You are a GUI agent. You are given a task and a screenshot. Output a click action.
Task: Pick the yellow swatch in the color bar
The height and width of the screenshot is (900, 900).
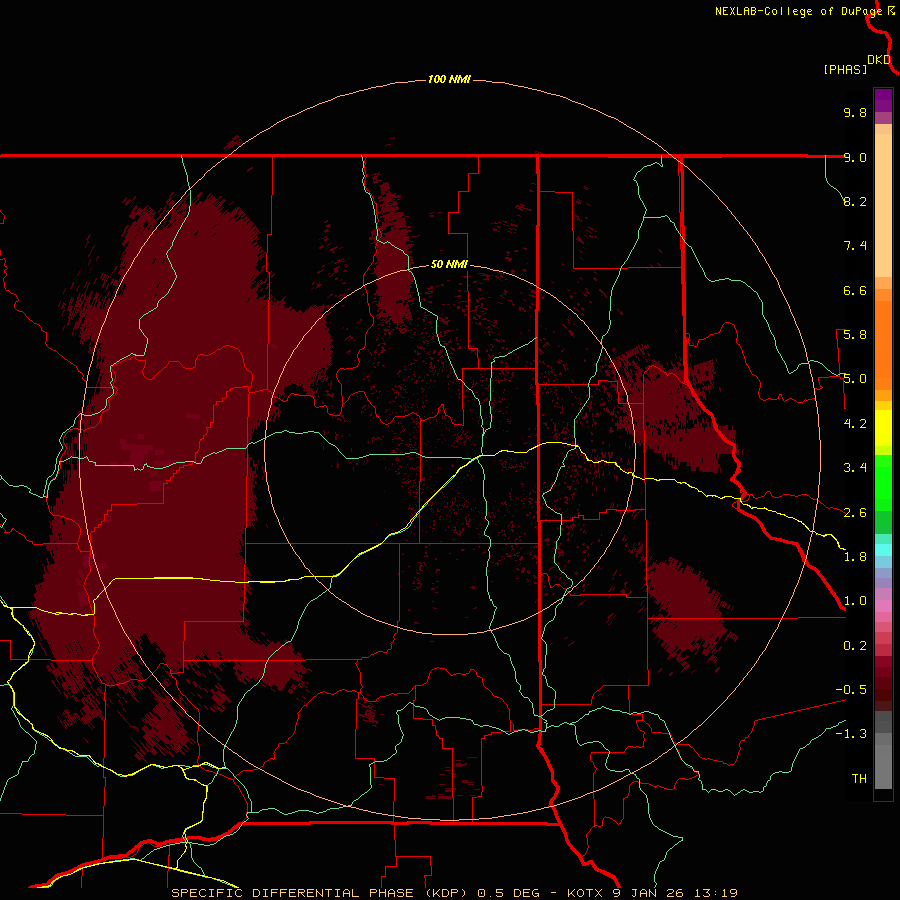coord(883,428)
